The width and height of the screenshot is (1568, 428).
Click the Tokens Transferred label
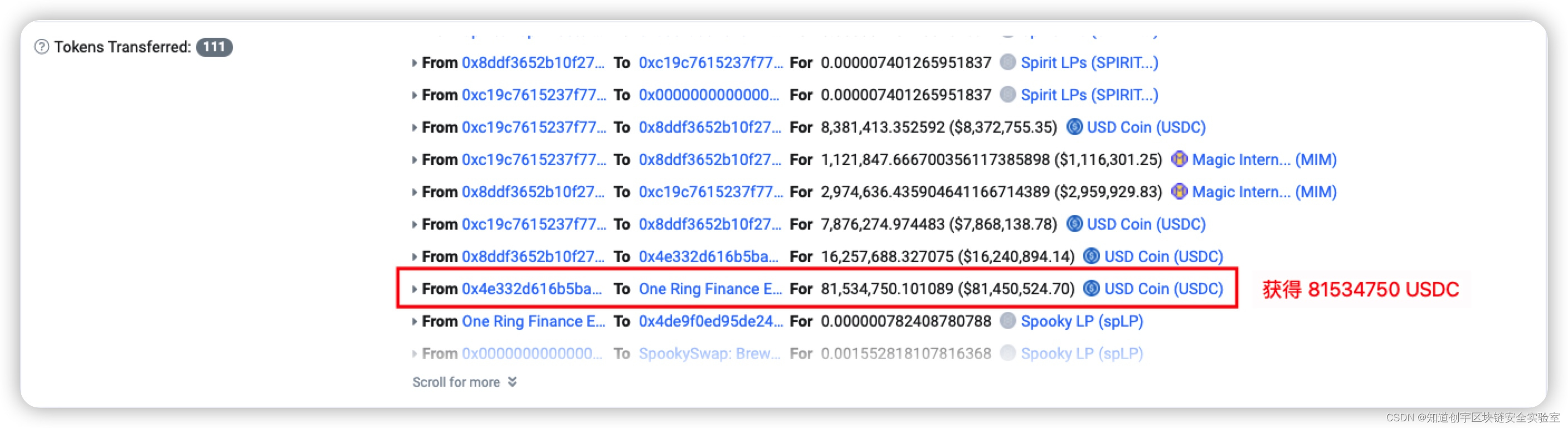pyautogui.click(x=123, y=47)
